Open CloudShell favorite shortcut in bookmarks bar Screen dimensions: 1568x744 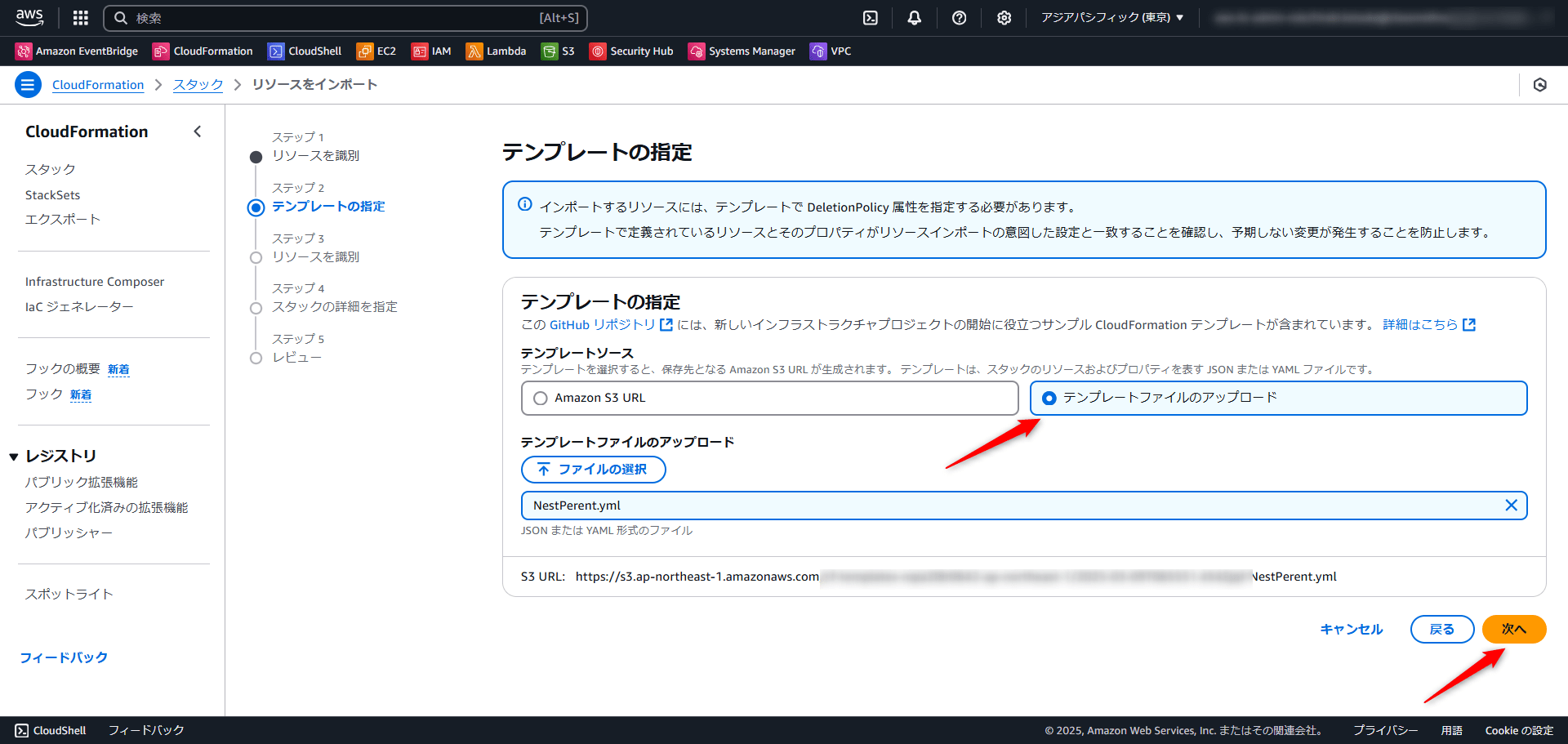tap(305, 51)
